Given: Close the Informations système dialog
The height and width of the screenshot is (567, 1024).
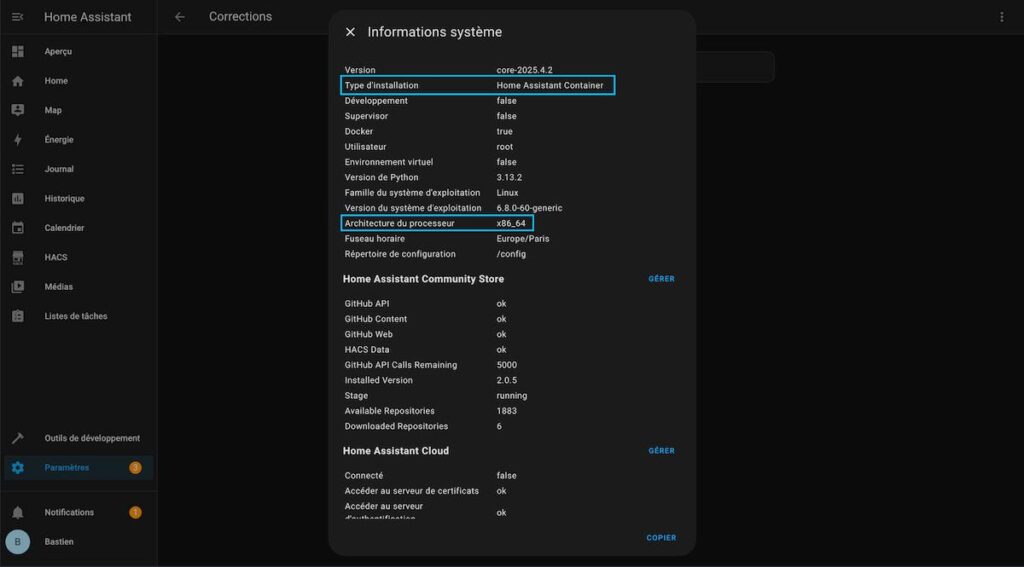Looking at the screenshot, I should point(351,32).
